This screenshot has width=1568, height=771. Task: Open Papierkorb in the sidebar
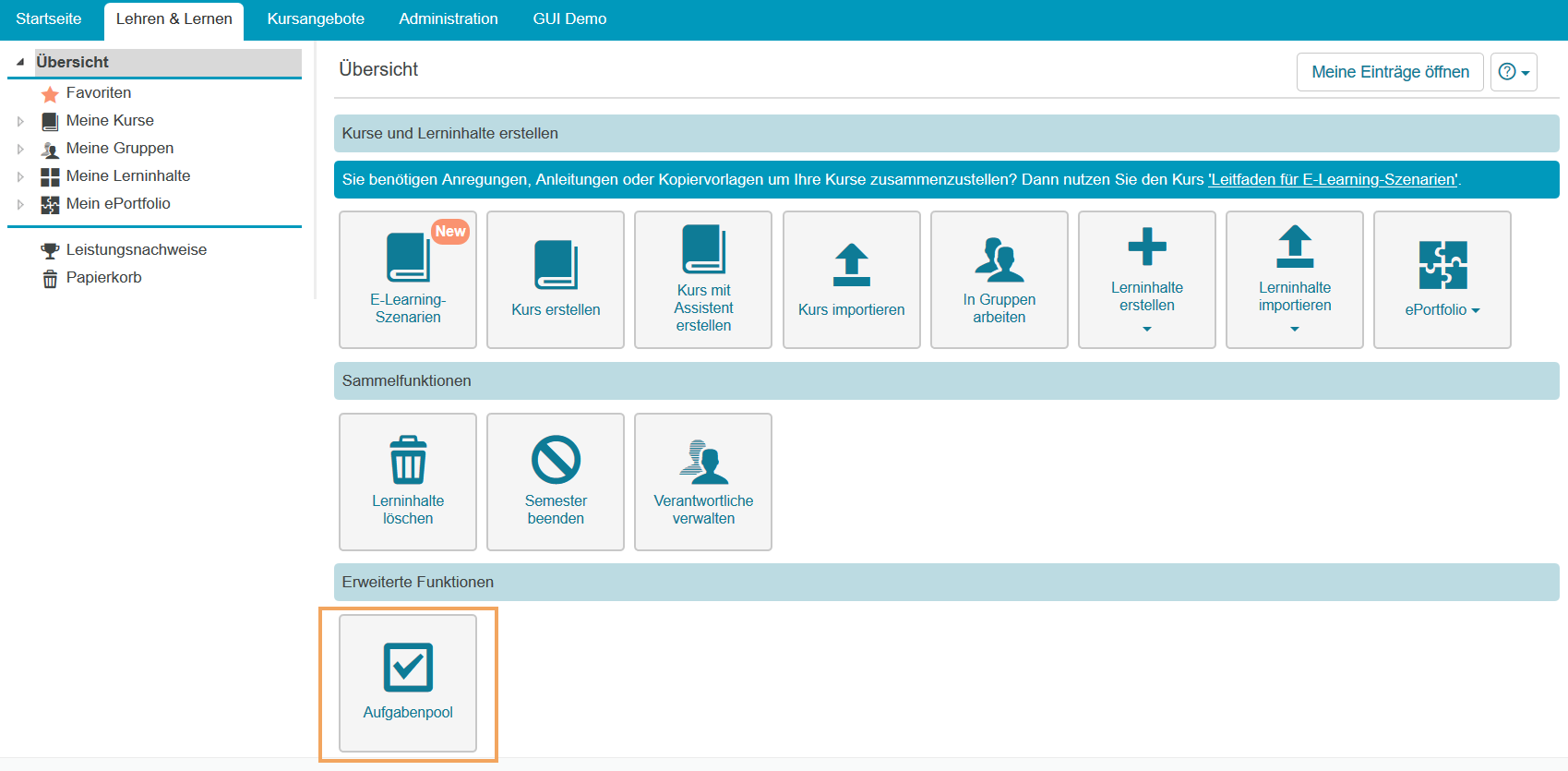[x=103, y=278]
